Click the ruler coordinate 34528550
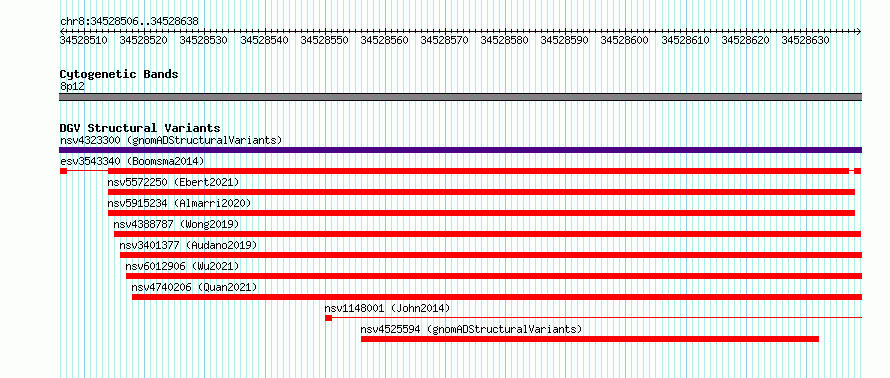This screenshot has width=890, height=378. tap(324, 40)
